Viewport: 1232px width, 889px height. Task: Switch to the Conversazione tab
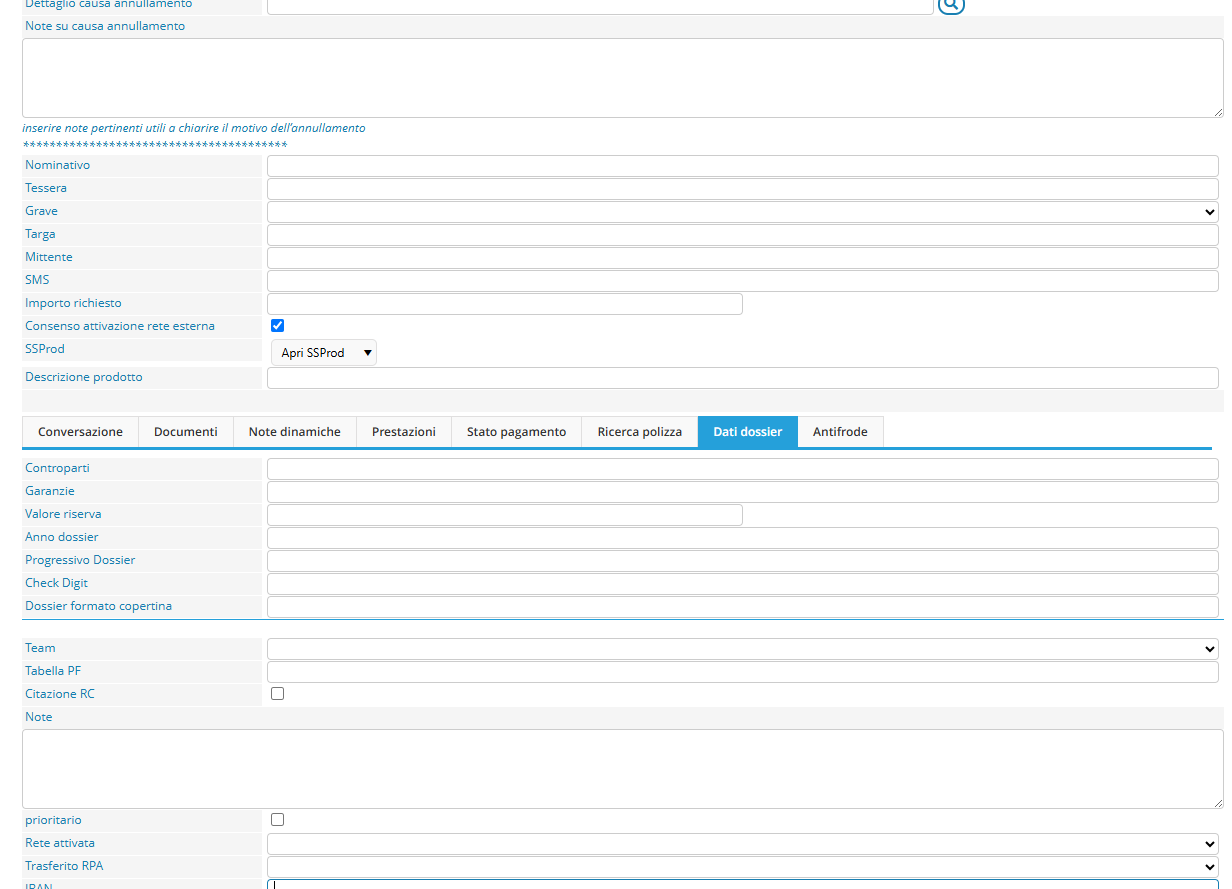[x=80, y=432]
